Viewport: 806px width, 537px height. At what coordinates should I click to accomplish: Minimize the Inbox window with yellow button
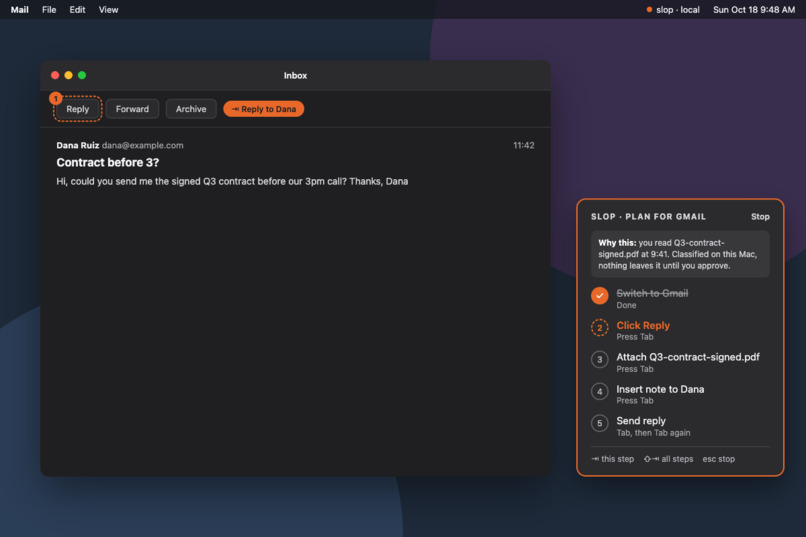click(68, 75)
